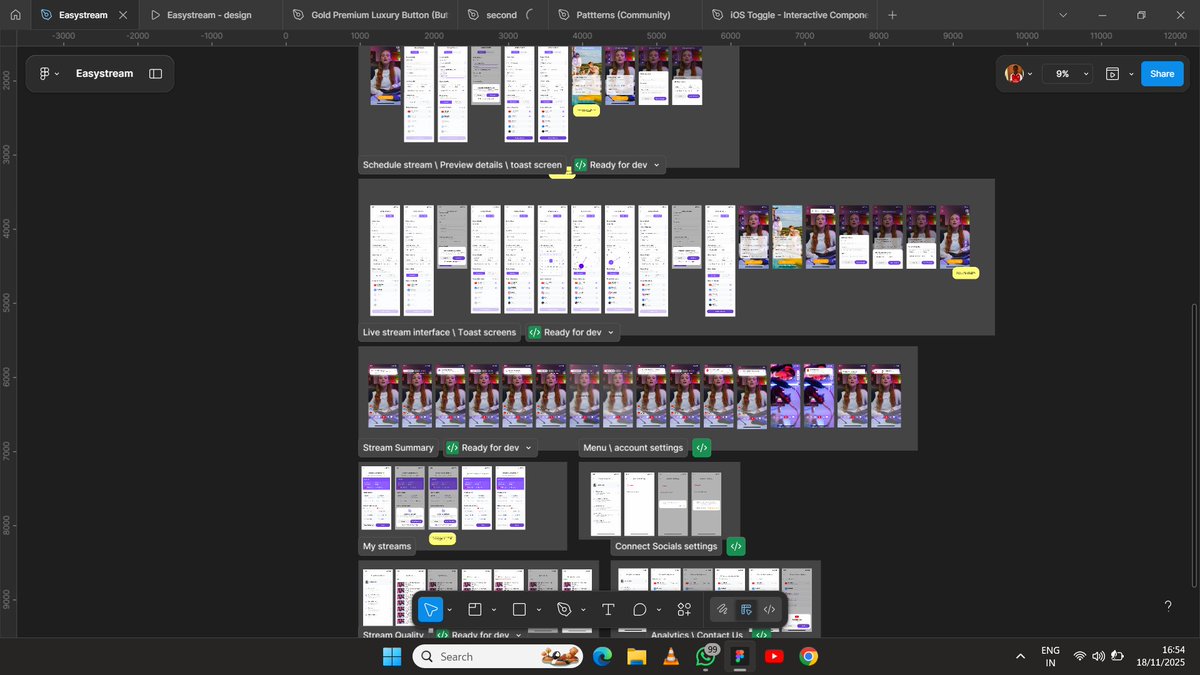Select Menu \ account settings section label

click(633, 448)
